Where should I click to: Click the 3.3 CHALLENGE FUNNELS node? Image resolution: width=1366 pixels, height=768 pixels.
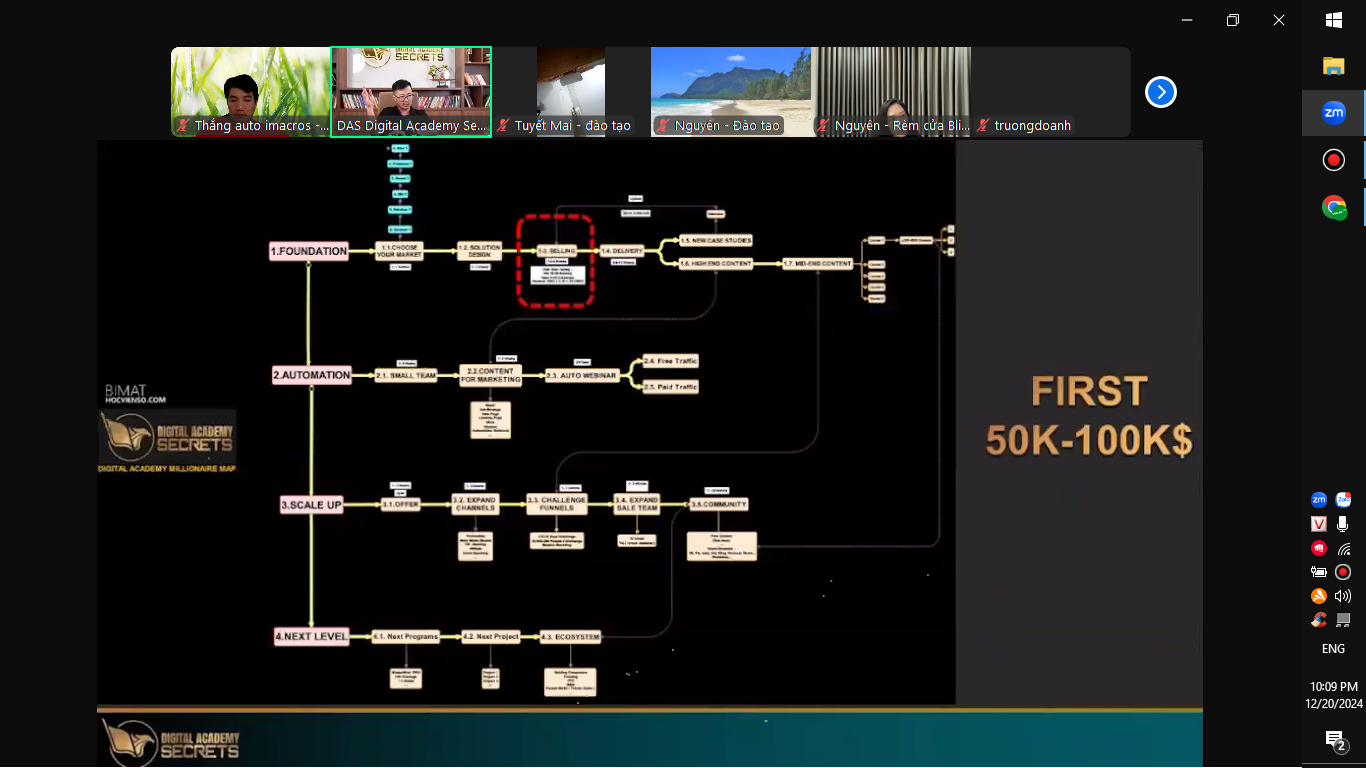tap(557, 504)
